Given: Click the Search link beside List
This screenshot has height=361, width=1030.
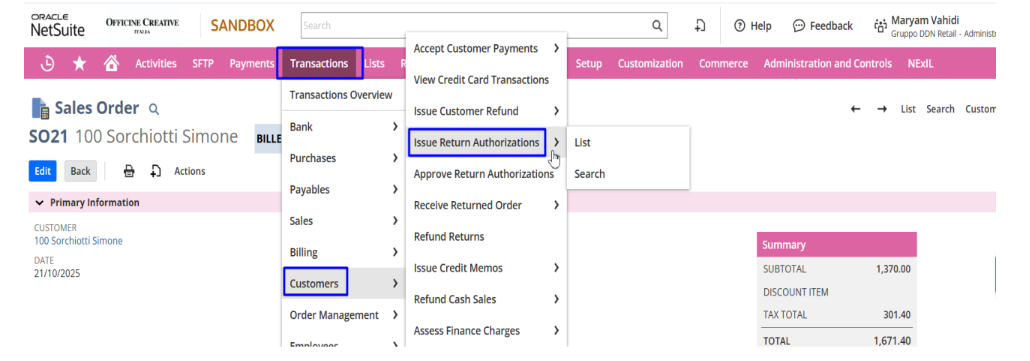Looking at the screenshot, I should [x=940, y=109].
